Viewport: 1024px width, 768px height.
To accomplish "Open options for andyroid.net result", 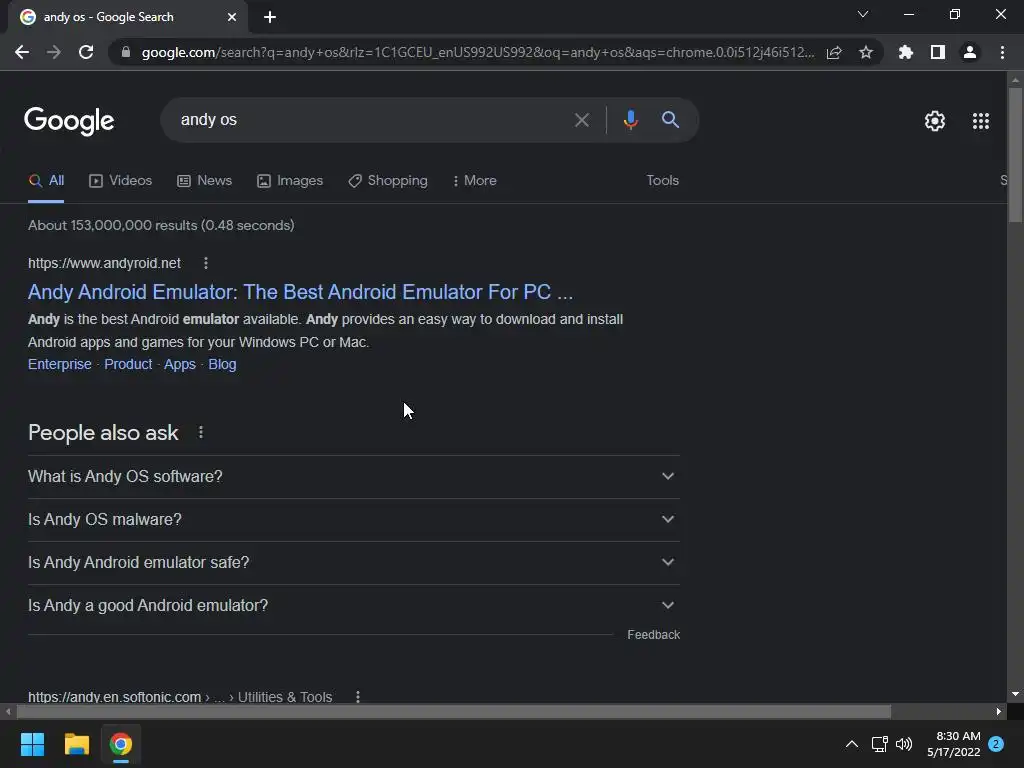I will (206, 263).
